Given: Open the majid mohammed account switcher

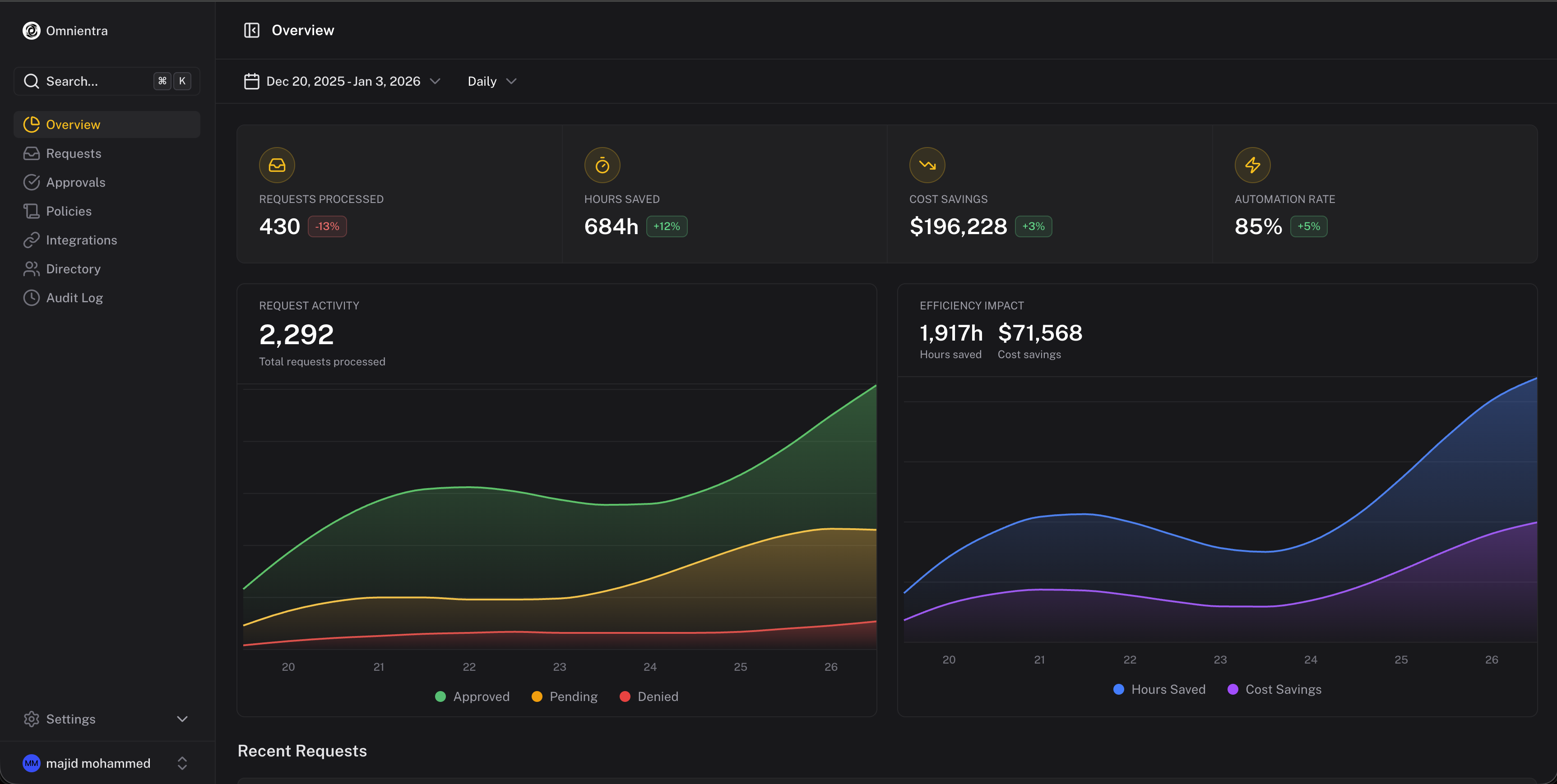Looking at the screenshot, I should [x=182, y=763].
